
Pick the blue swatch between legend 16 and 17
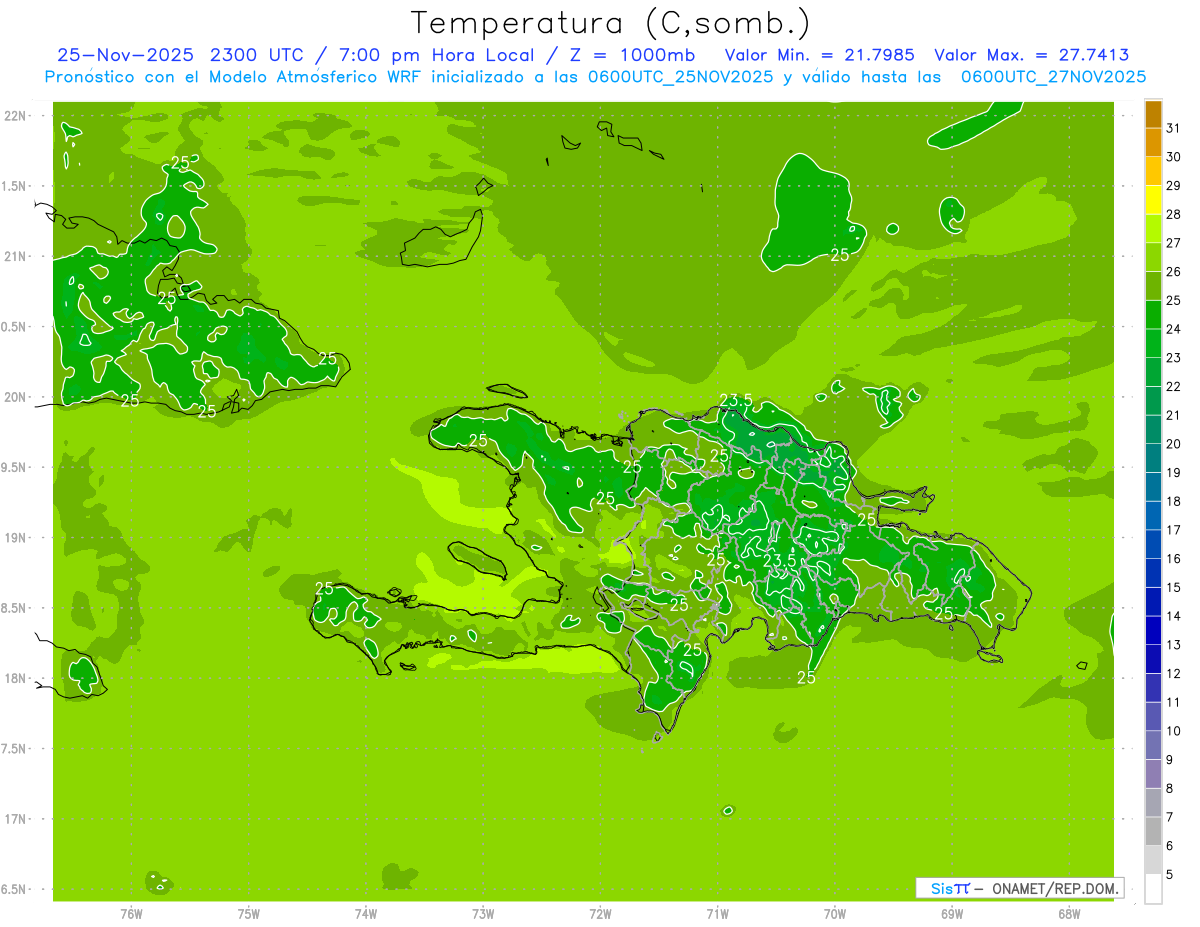click(1153, 545)
